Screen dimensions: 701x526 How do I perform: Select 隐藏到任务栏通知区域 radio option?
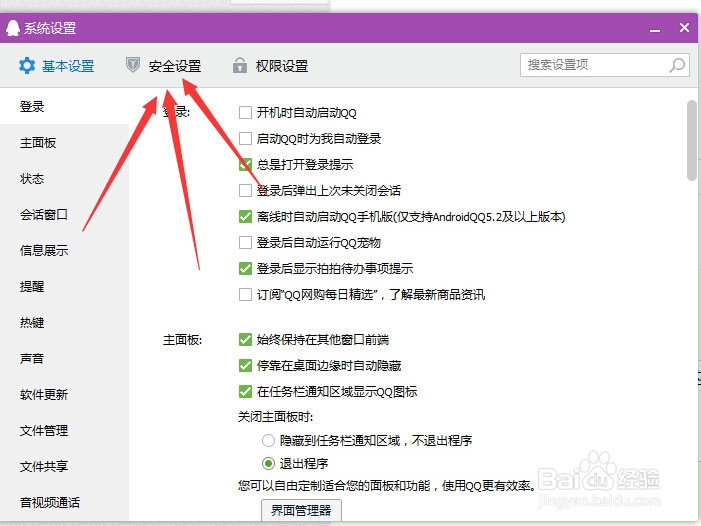click(x=268, y=441)
